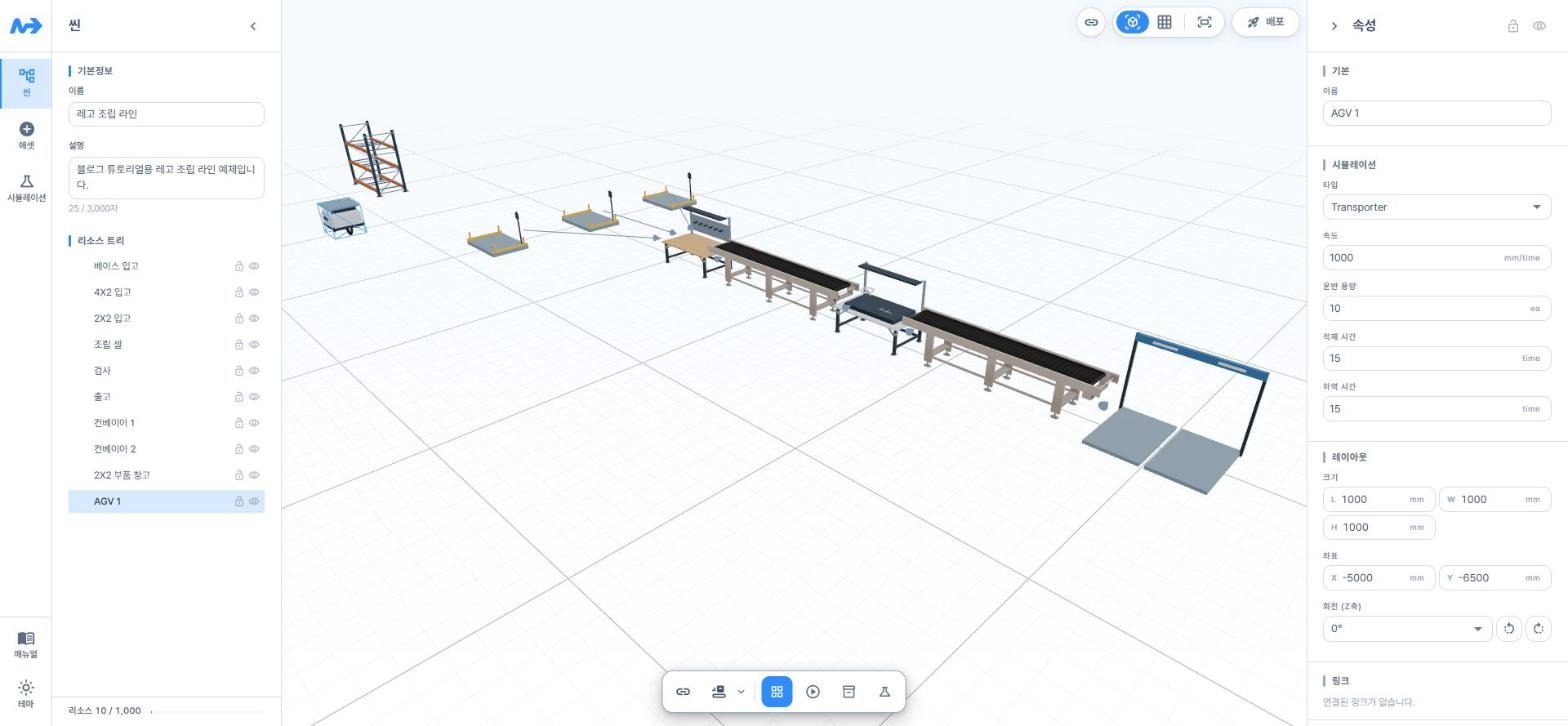Click the 배포 (deploy) button
The image size is (1568, 726).
[1266, 22]
